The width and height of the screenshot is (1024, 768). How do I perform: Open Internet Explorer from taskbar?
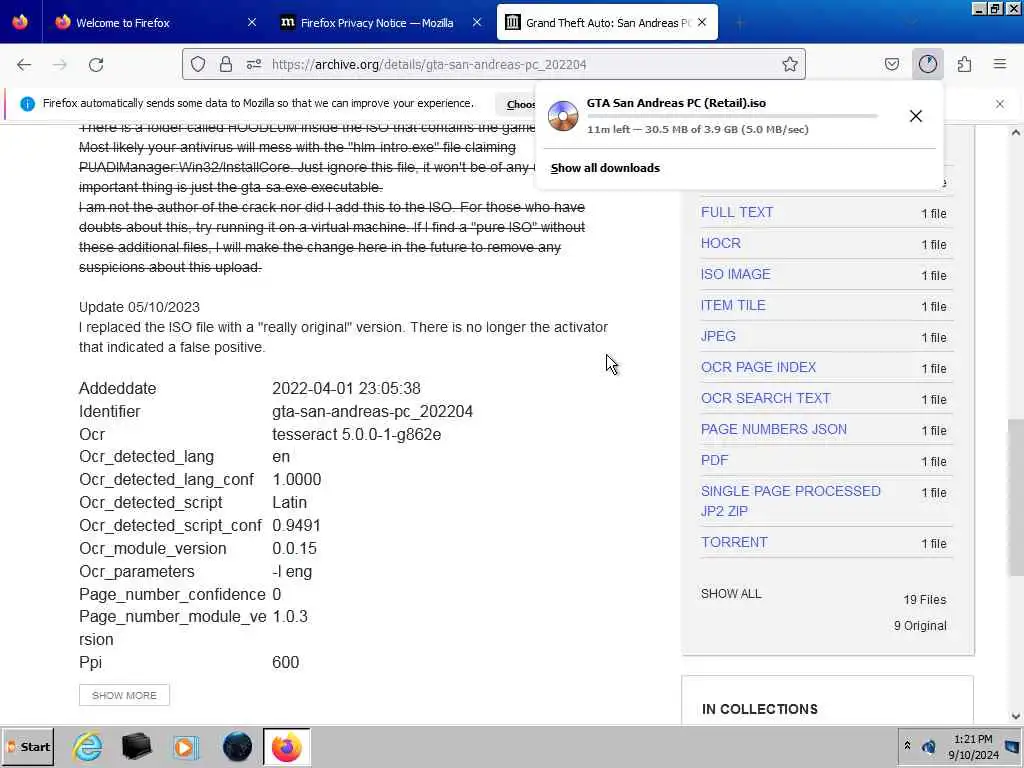[x=88, y=746]
